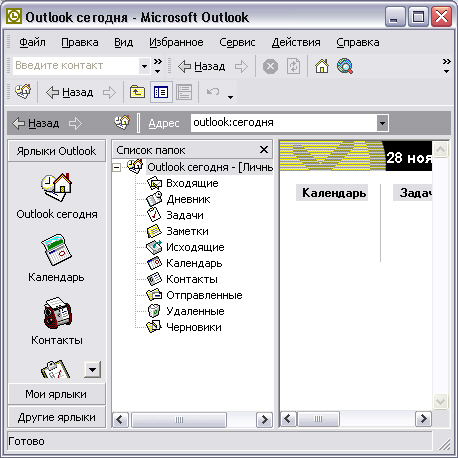Open Outlook сегодня shortcut in Outlook bar
This screenshot has height=458, width=458.
57,196
